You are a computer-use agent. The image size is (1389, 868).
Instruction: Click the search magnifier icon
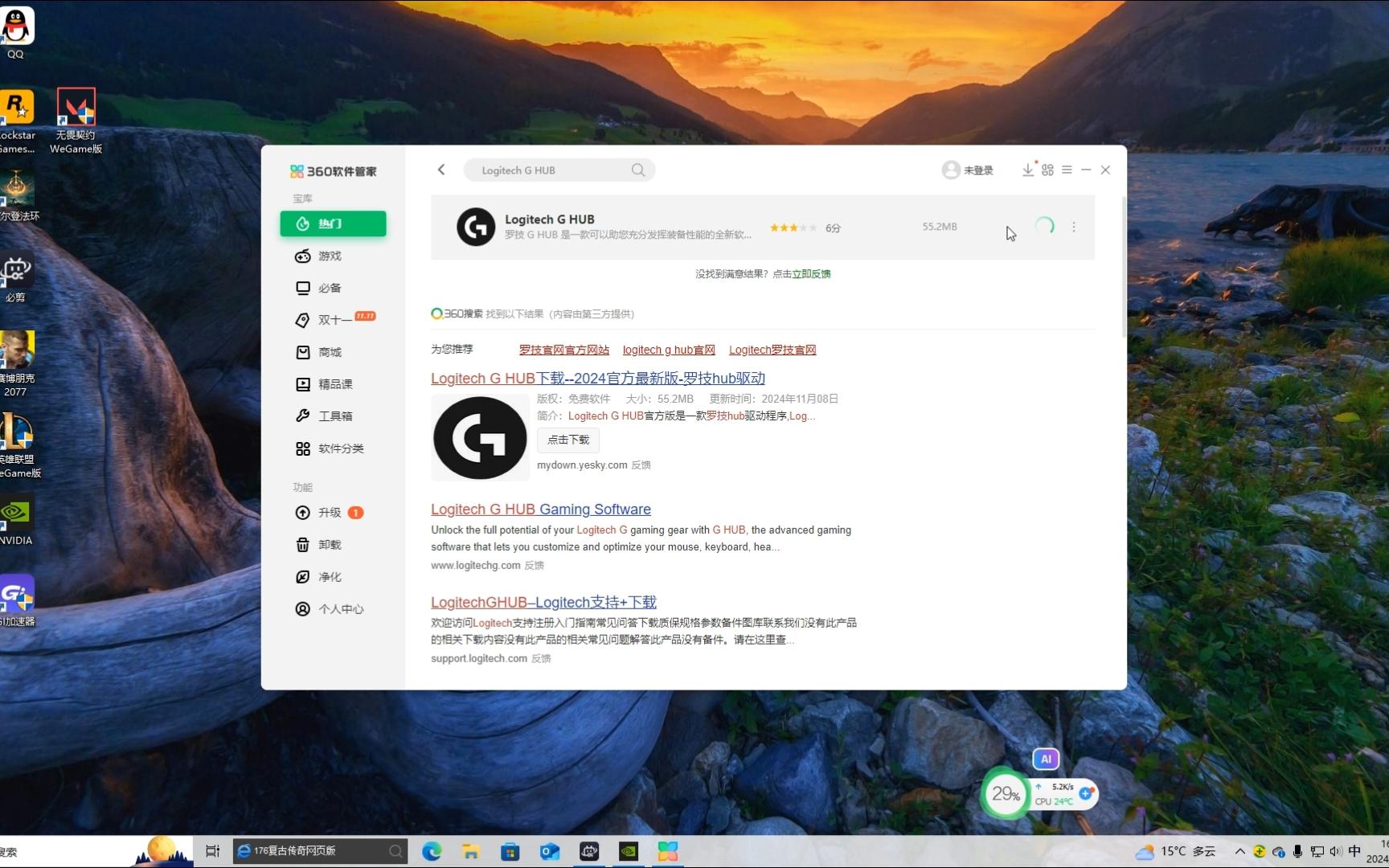[638, 170]
